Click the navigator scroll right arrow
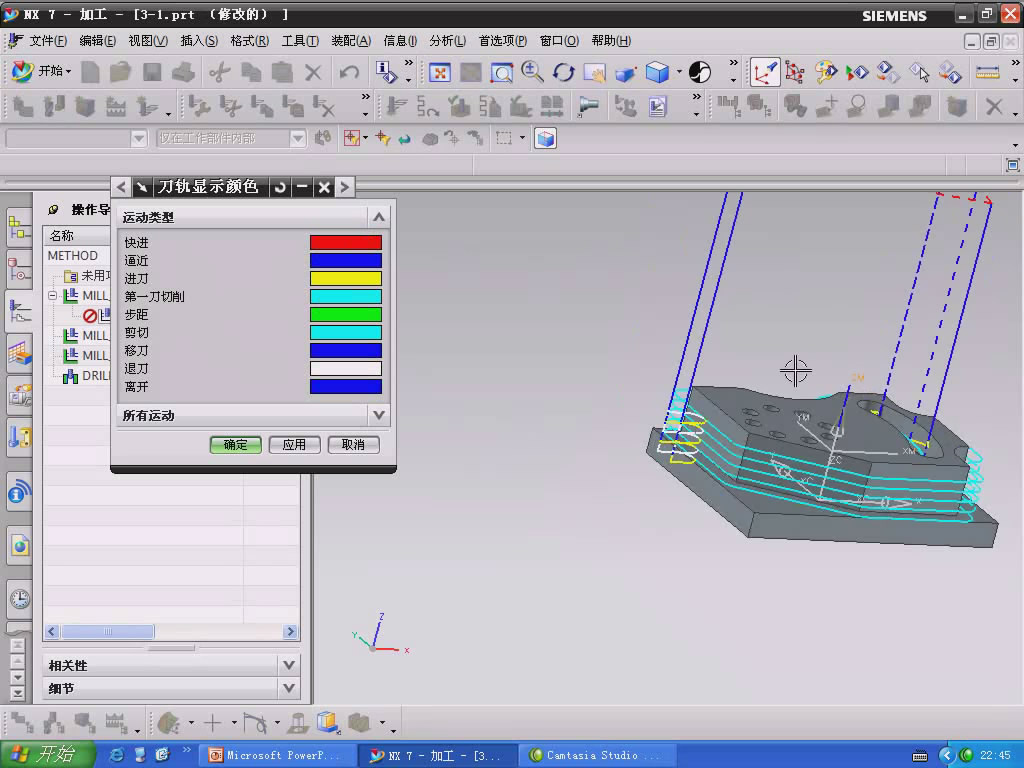Viewport: 1024px width, 768px height. click(x=291, y=632)
